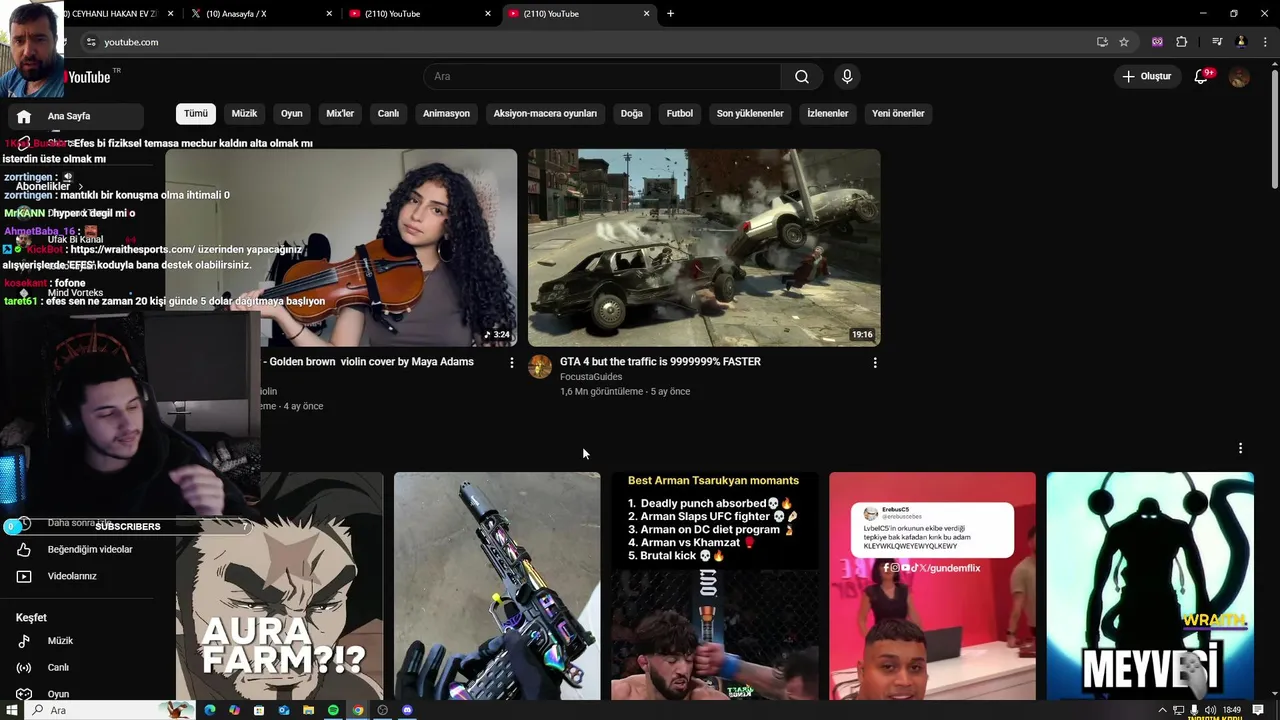Image resolution: width=1280 pixels, height=720 pixels.
Task: Select the İzlenenler filter chip
Action: [x=828, y=114]
